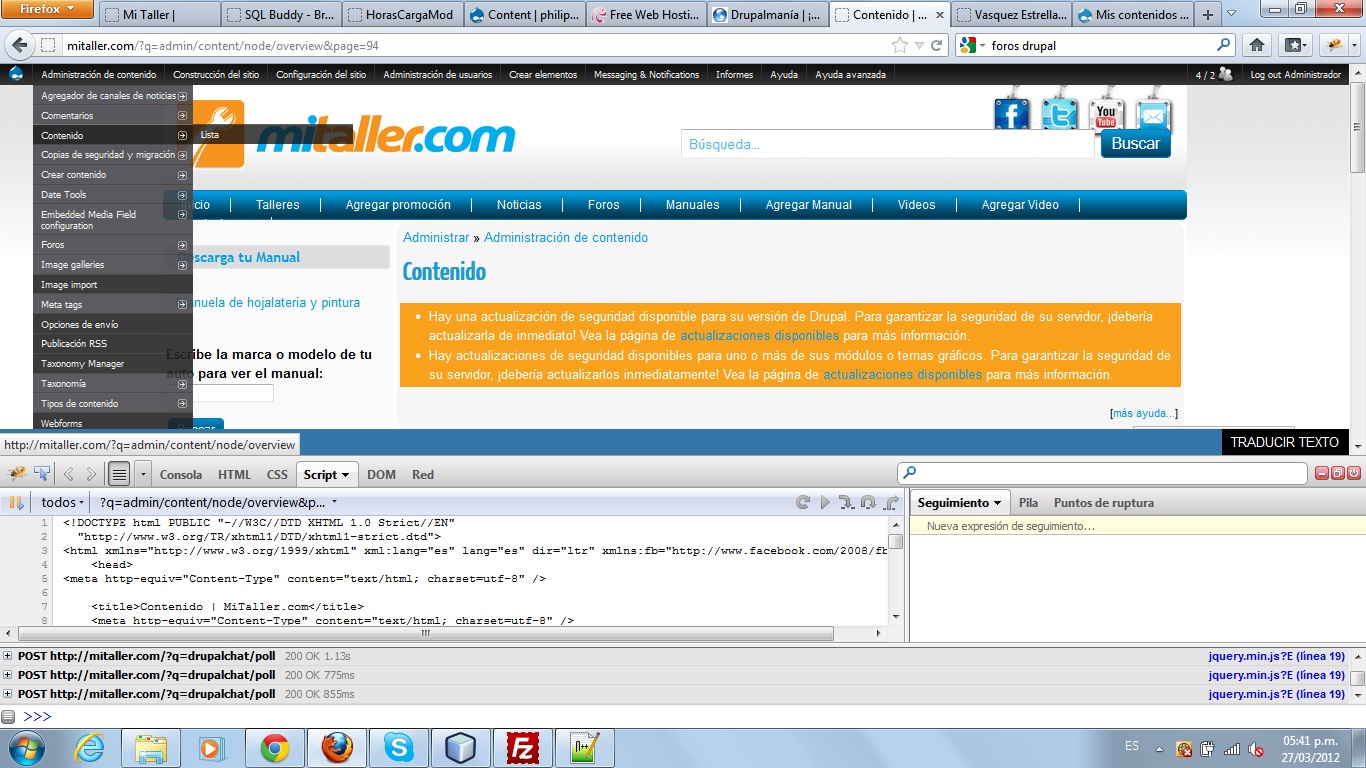Click 'Nueva expresión de seguimiento' watch field
This screenshot has height=768, width=1366.
pyautogui.click(x=1137, y=526)
